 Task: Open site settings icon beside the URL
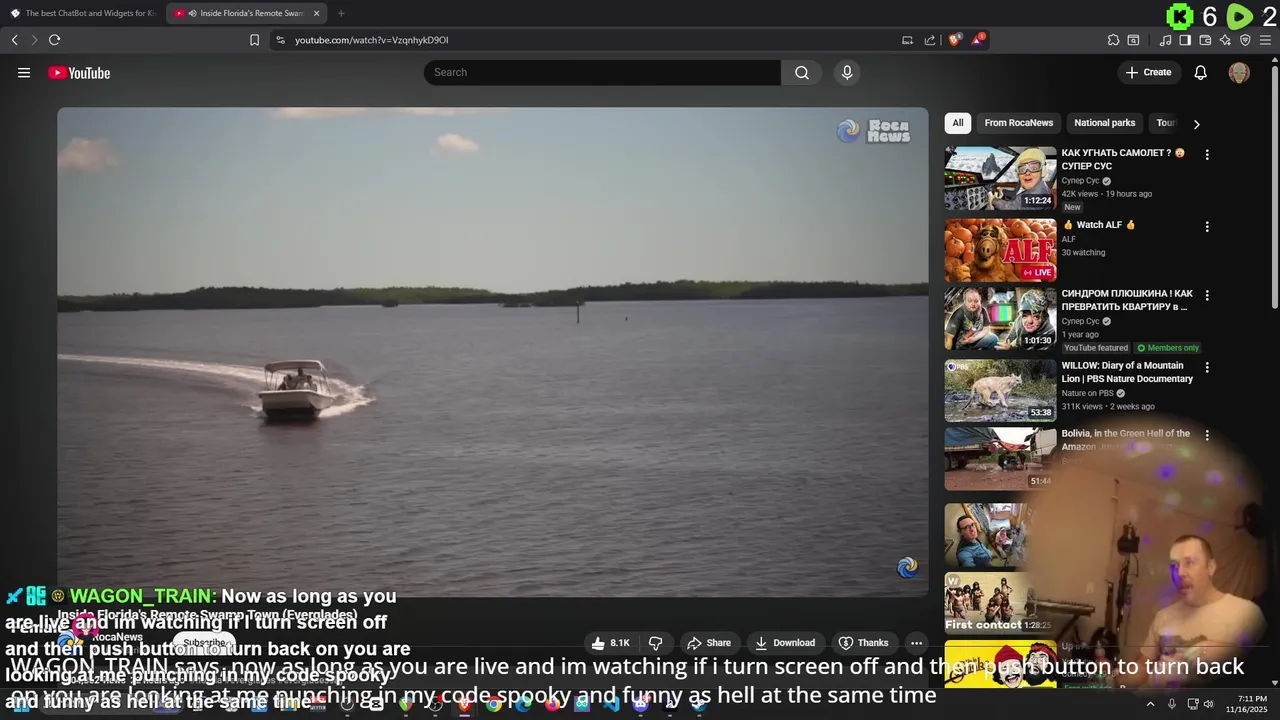click(280, 40)
